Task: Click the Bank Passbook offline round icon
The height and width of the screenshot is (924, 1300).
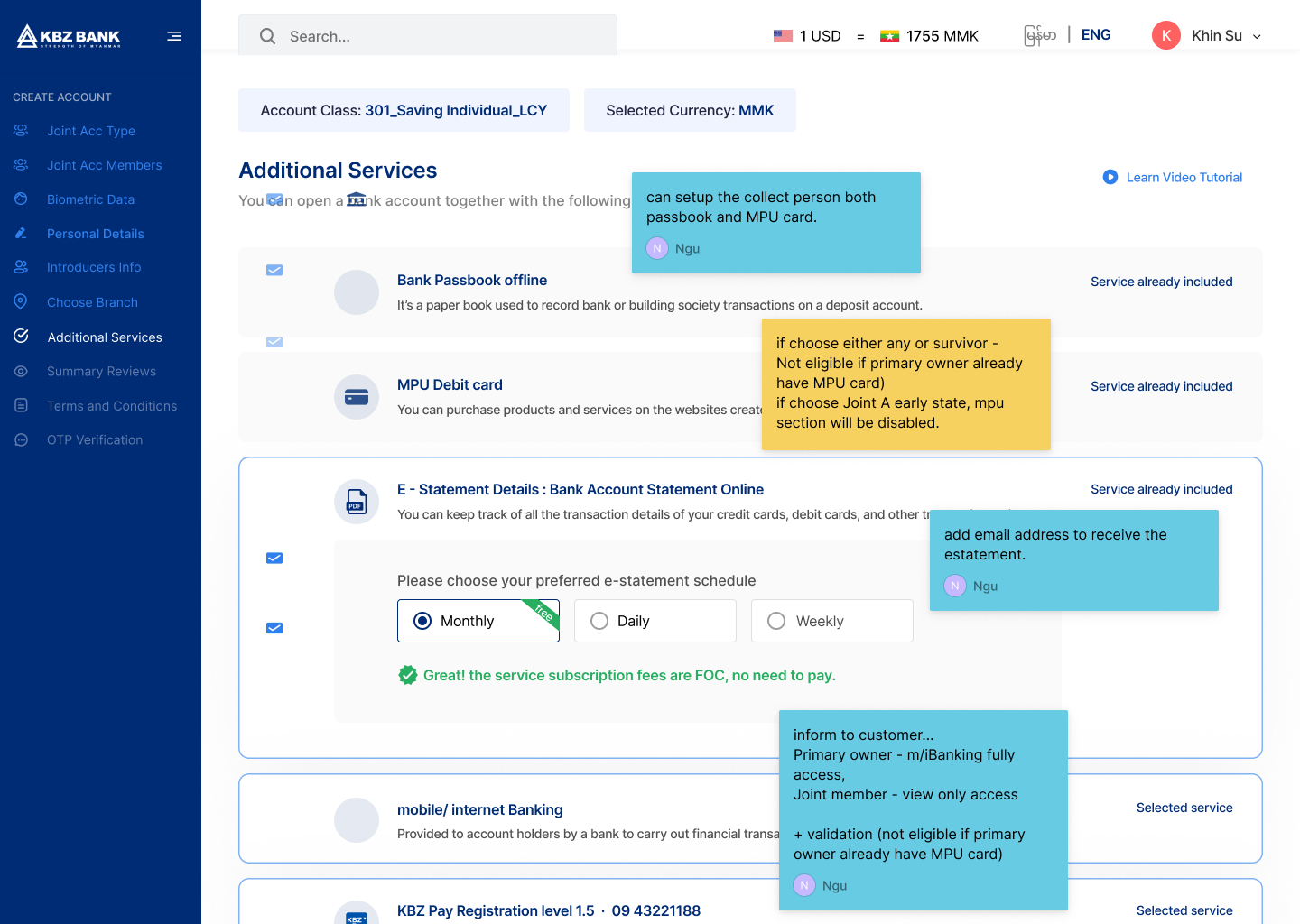Action: tap(357, 292)
